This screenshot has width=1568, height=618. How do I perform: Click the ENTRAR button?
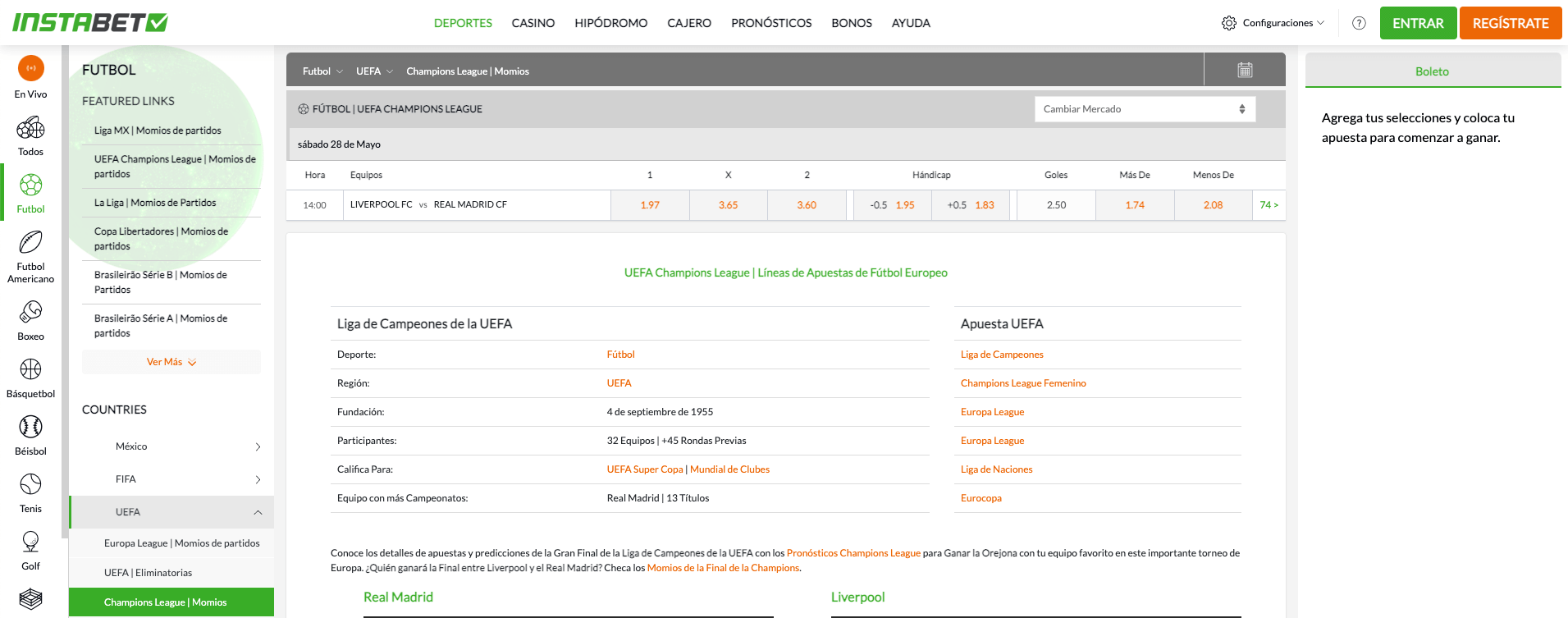[x=1418, y=23]
